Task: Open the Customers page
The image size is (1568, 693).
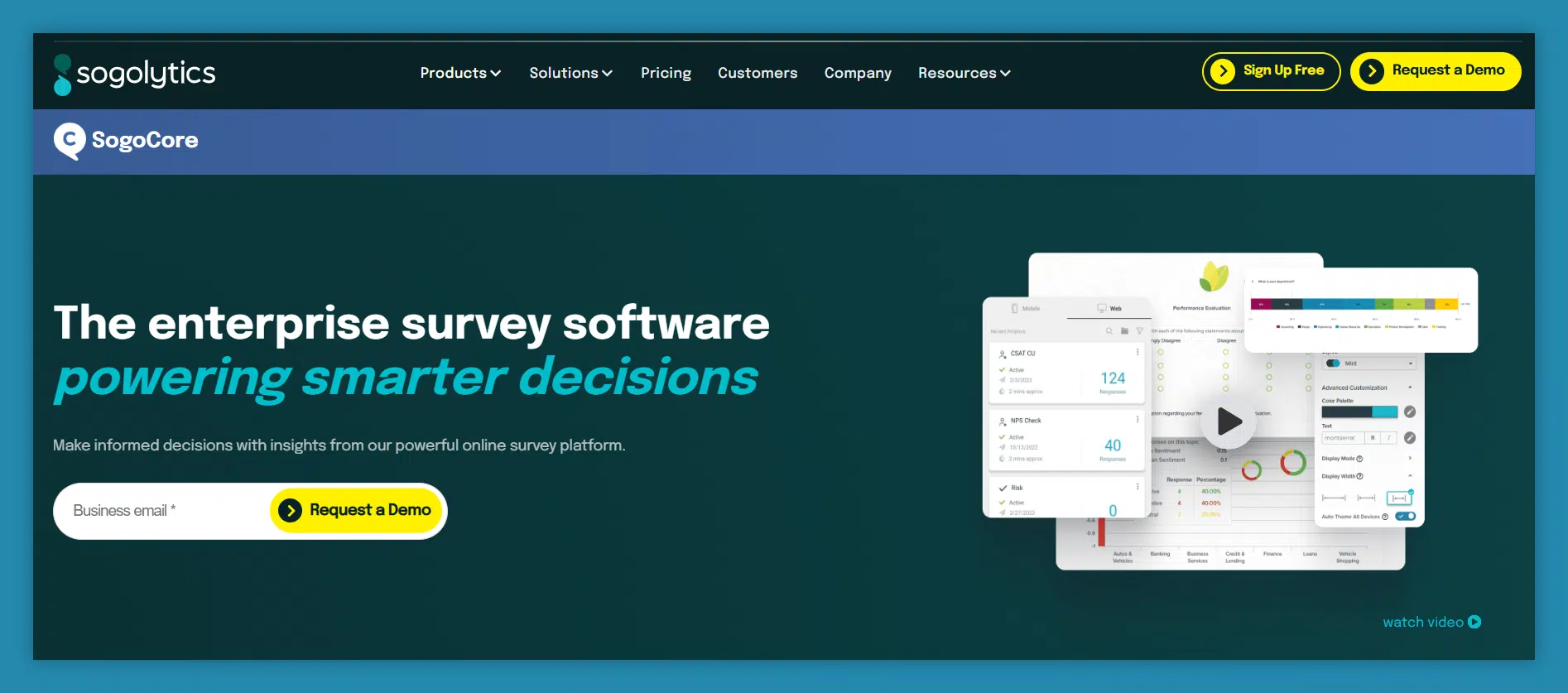Action: click(x=758, y=73)
